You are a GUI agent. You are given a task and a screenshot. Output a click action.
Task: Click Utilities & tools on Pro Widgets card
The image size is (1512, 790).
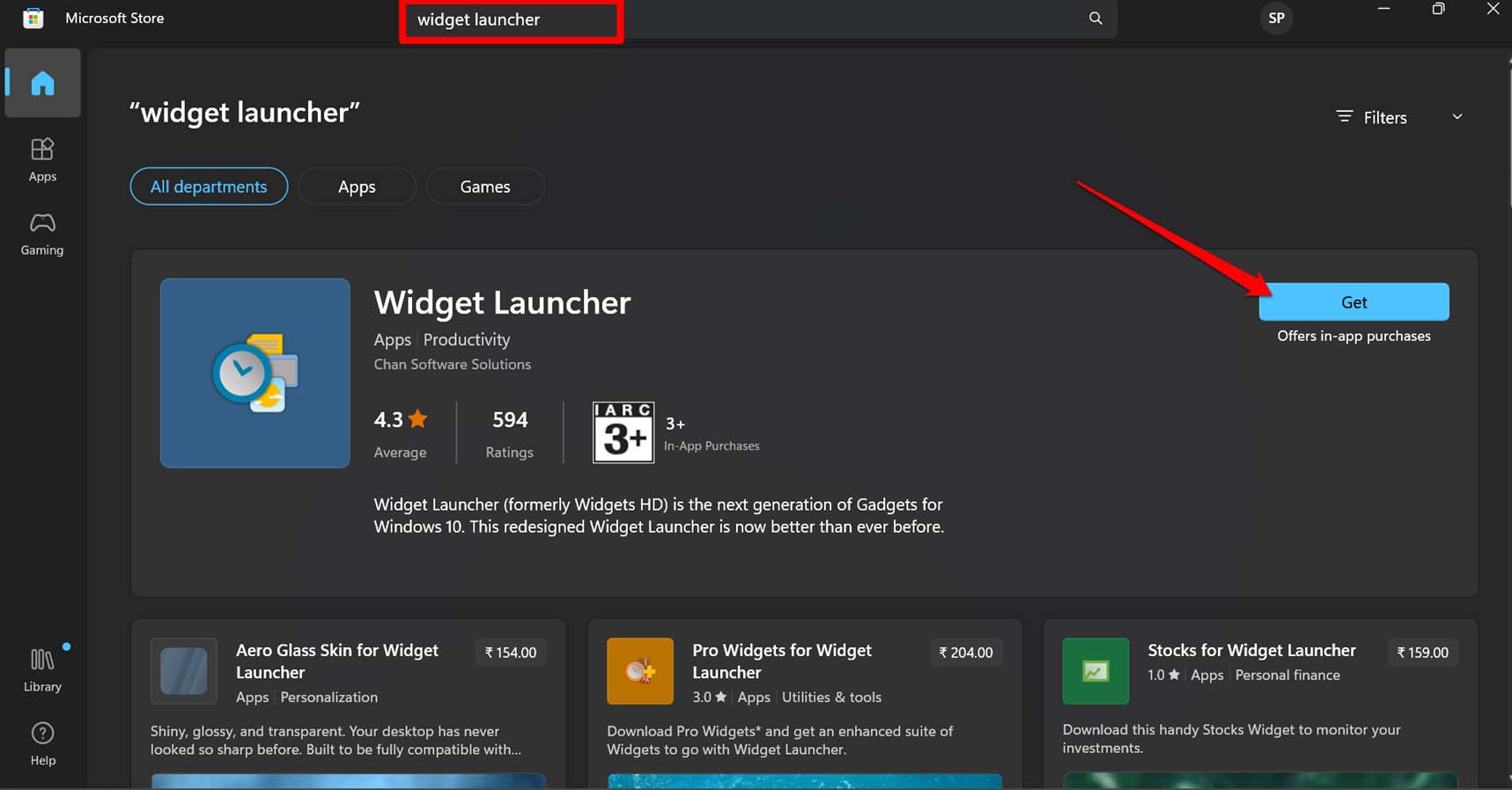pyautogui.click(x=831, y=697)
